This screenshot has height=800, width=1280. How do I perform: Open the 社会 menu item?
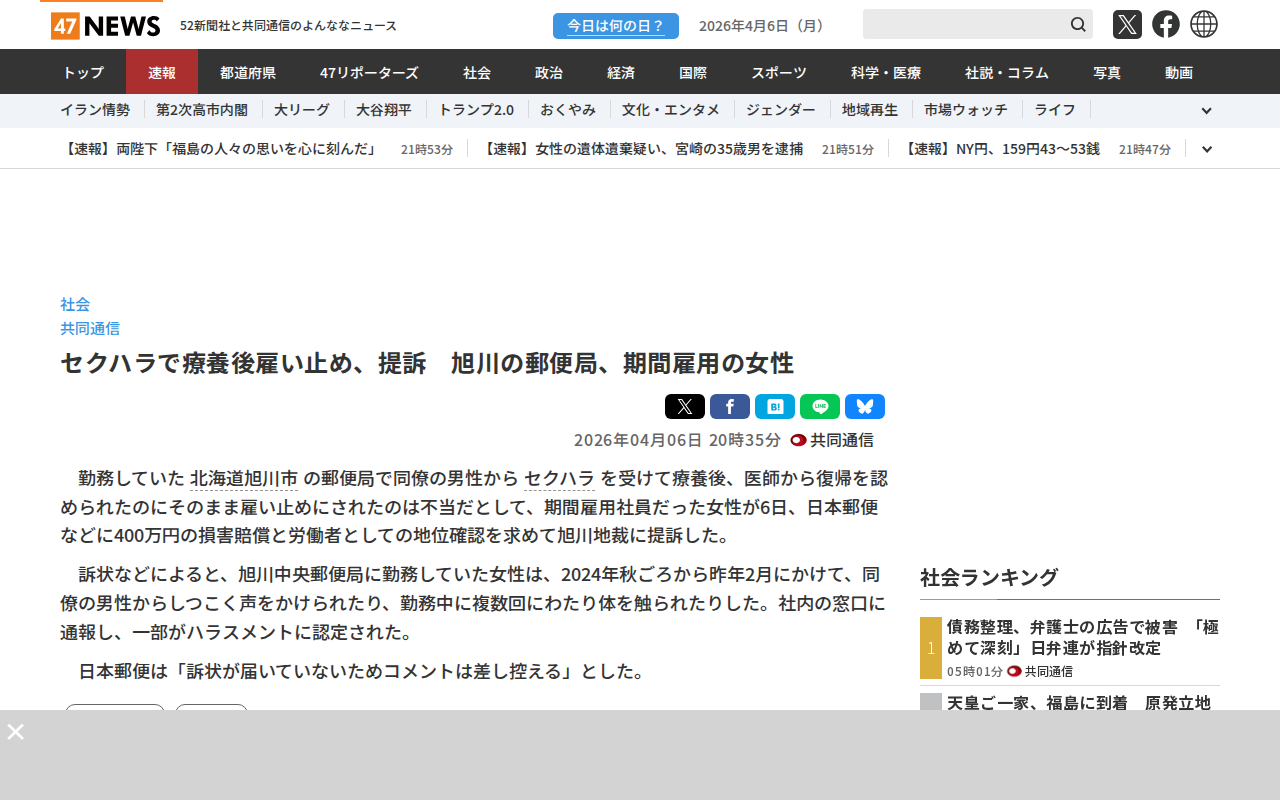pos(477,72)
